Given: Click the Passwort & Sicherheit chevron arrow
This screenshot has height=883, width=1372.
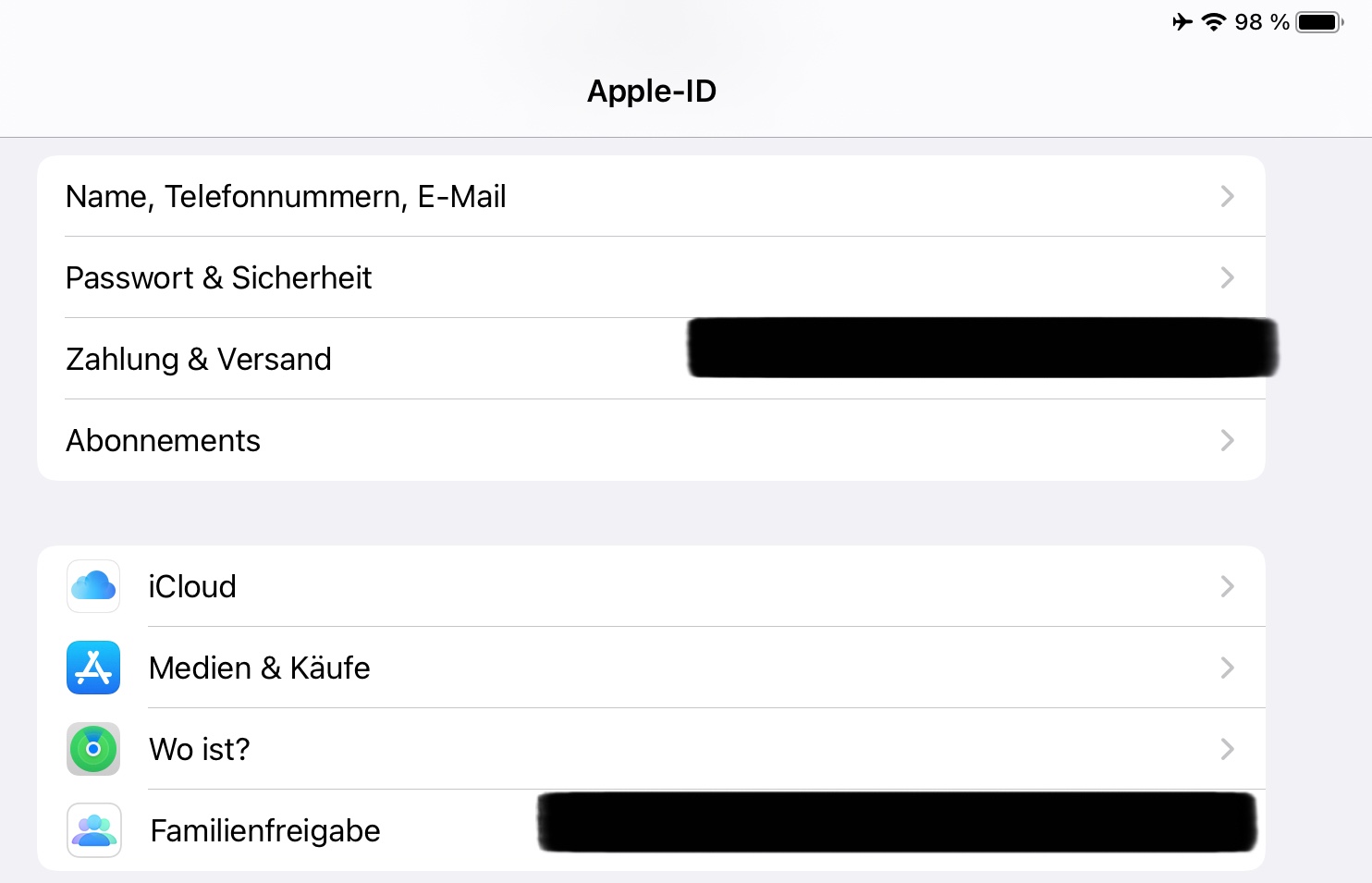Looking at the screenshot, I should 1227,277.
